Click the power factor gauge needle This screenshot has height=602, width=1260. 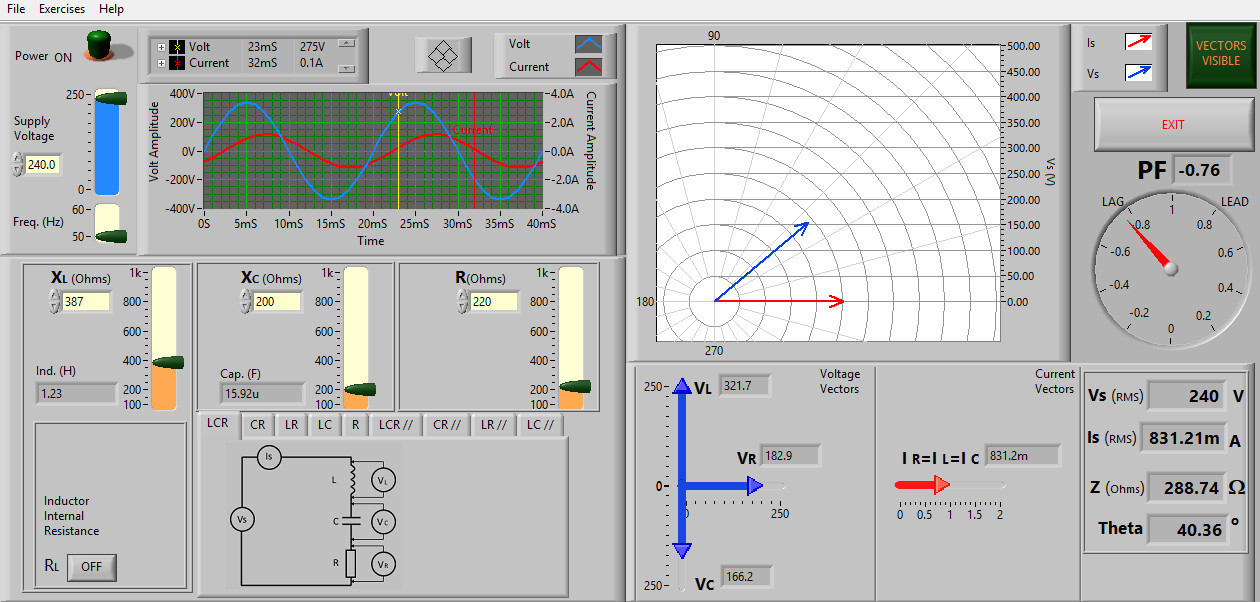tap(1151, 246)
